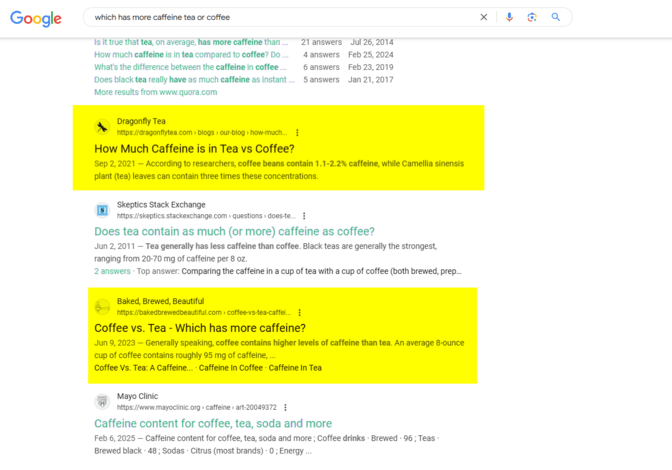672x470 pixels.
Task: Open Mayo Clinic favicon
Action: (102, 402)
